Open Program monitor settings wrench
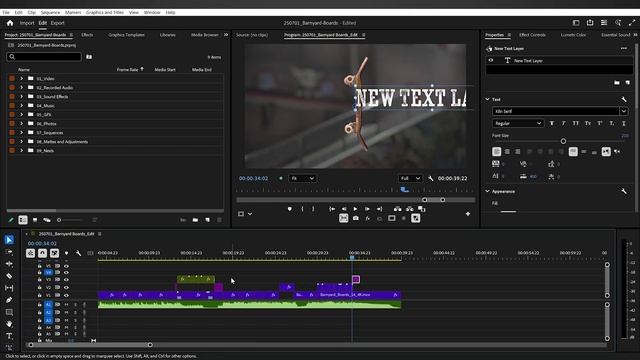 point(431,178)
